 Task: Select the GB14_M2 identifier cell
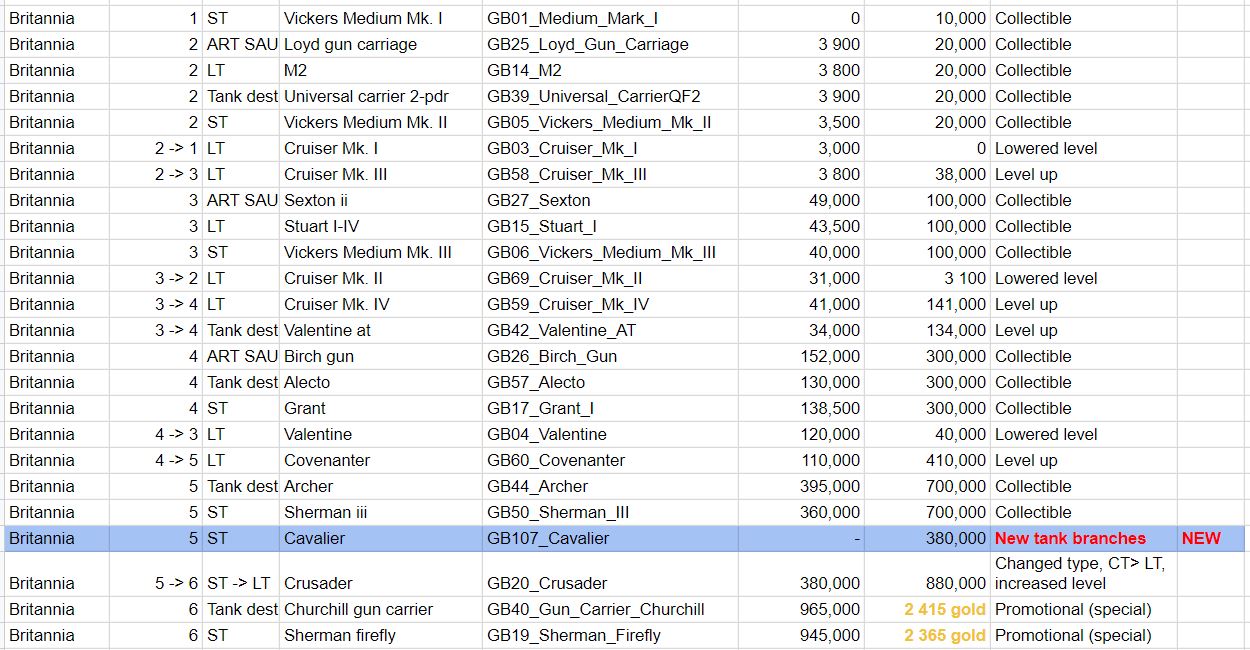(610, 70)
